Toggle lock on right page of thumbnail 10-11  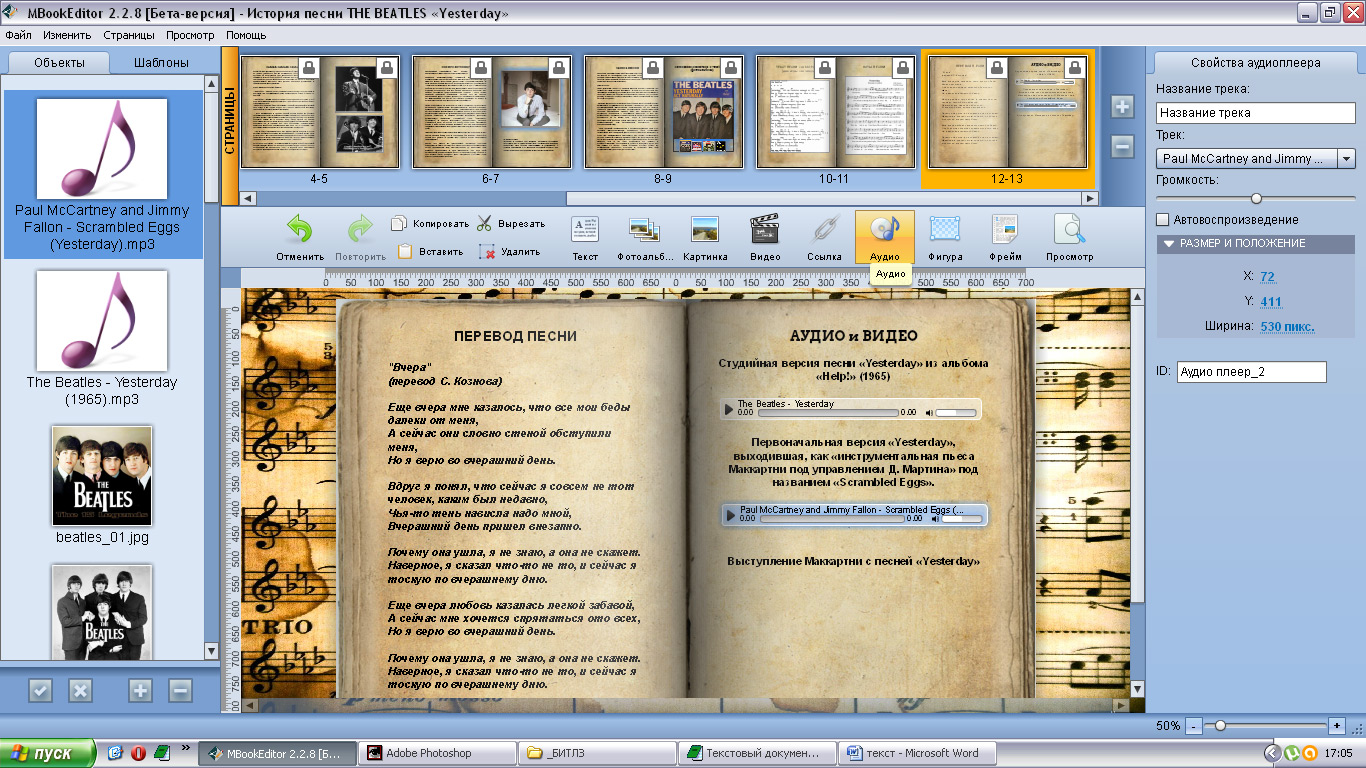(904, 68)
